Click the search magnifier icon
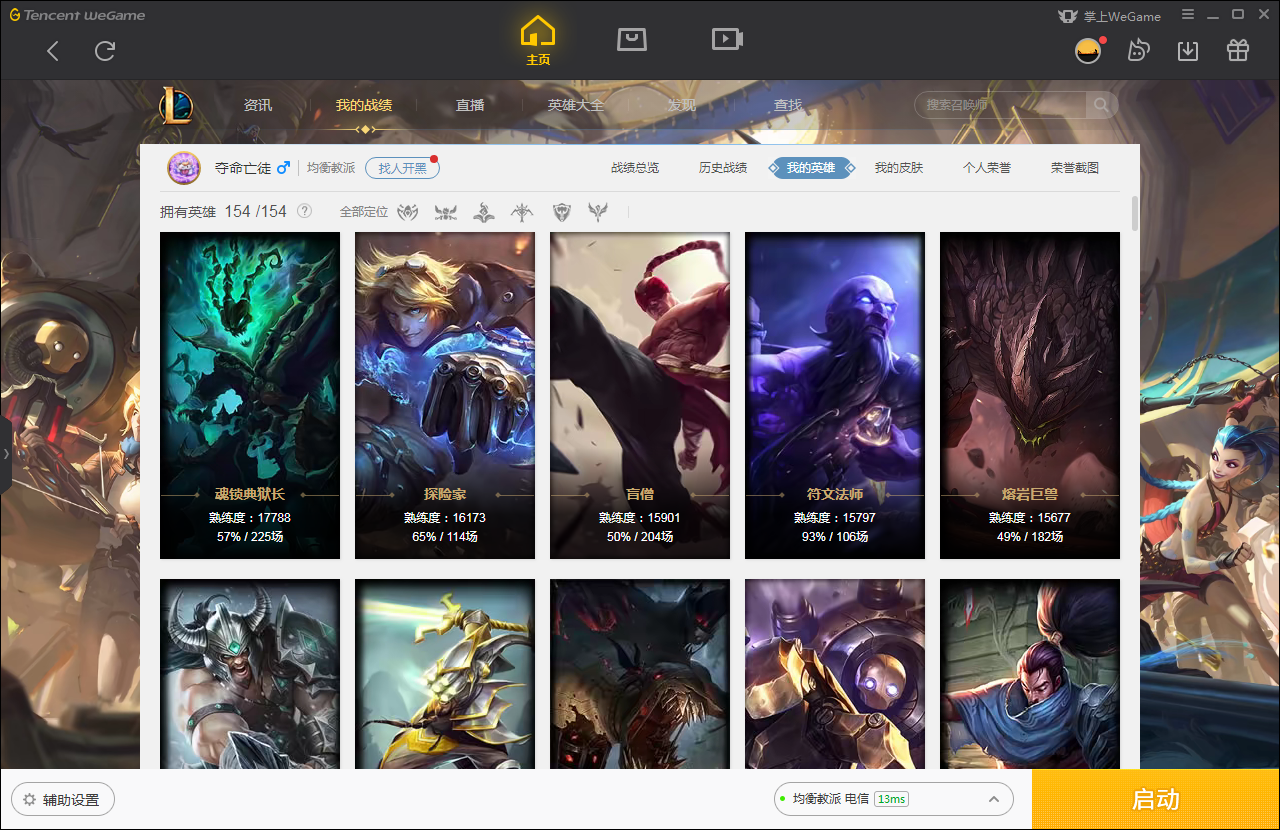The width and height of the screenshot is (1280, 830). [1101, 105]
